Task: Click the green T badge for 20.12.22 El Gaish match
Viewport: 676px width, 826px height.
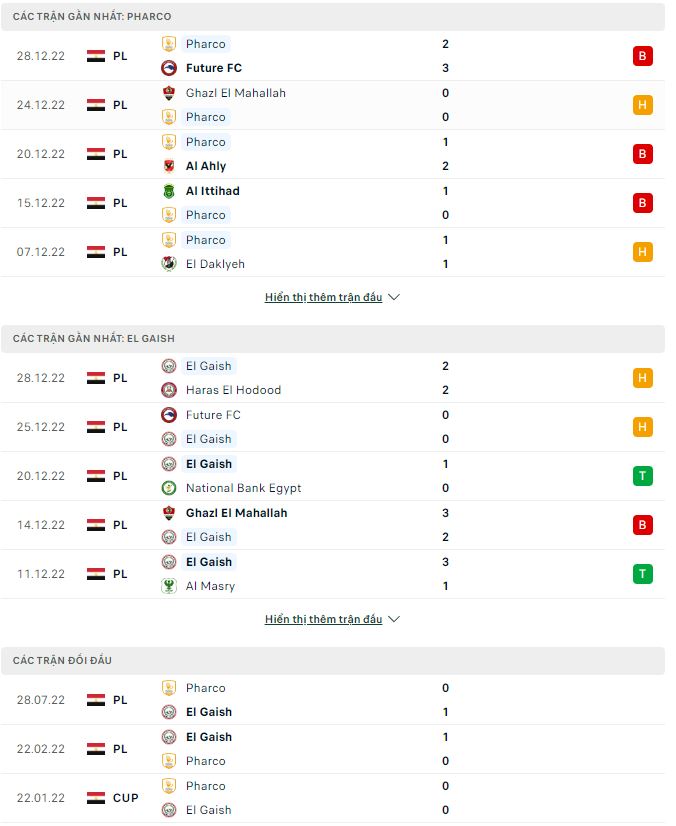Action: pyautogui.click(x=643, y=476)
